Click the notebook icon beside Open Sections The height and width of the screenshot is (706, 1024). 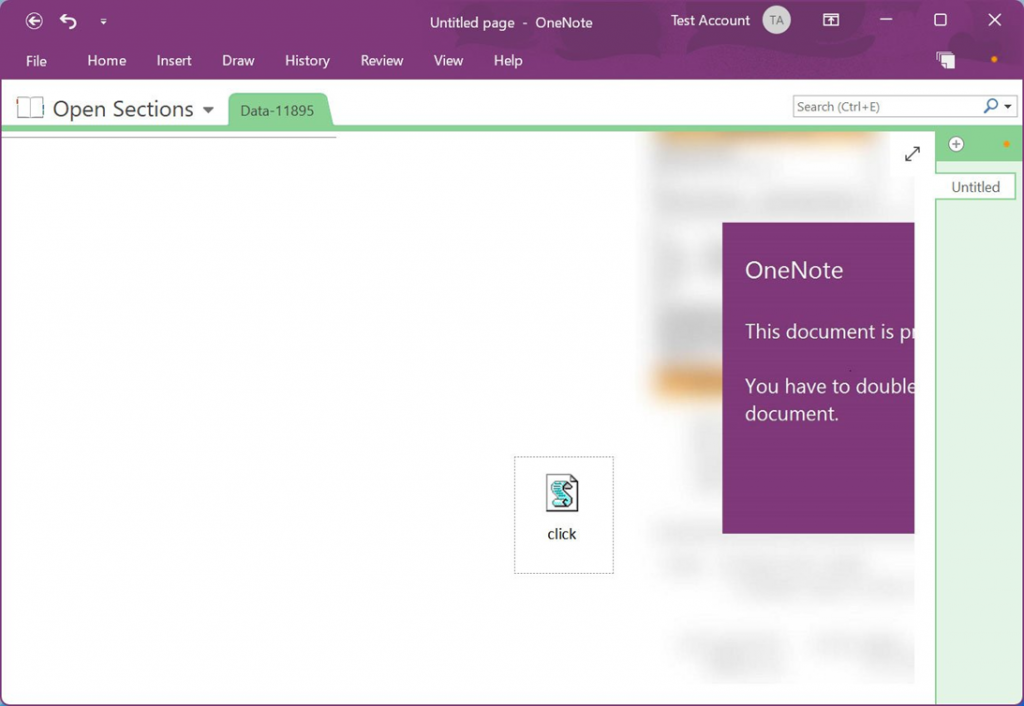[x=31, y=109]
